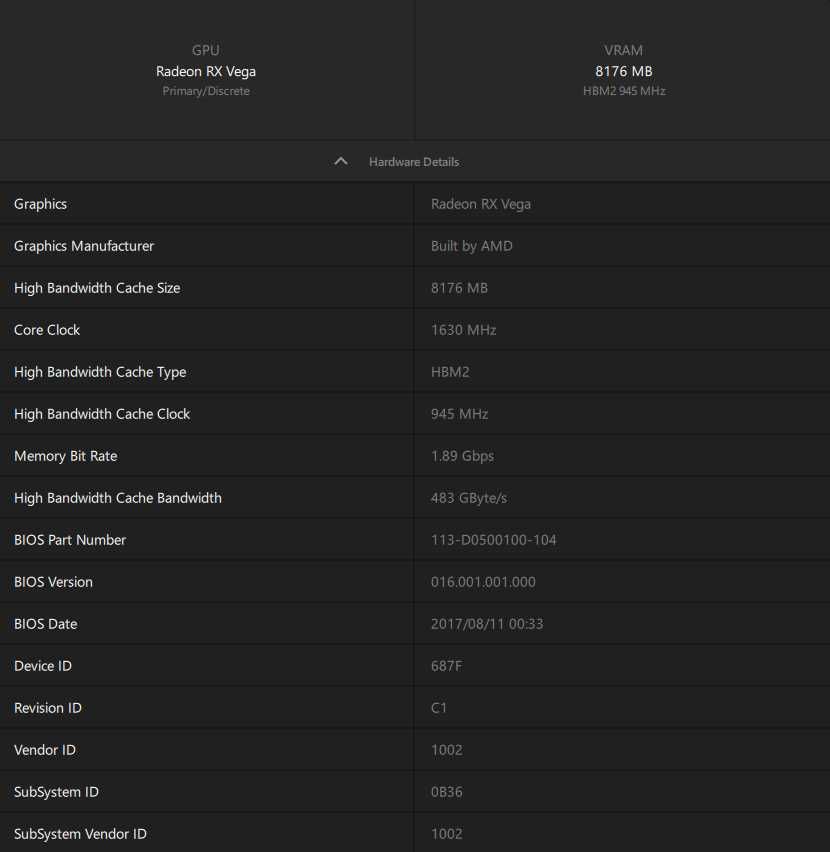Collapse the Hardware Details chevron
This screenshot has height=852, width=830.
(341, 161)
